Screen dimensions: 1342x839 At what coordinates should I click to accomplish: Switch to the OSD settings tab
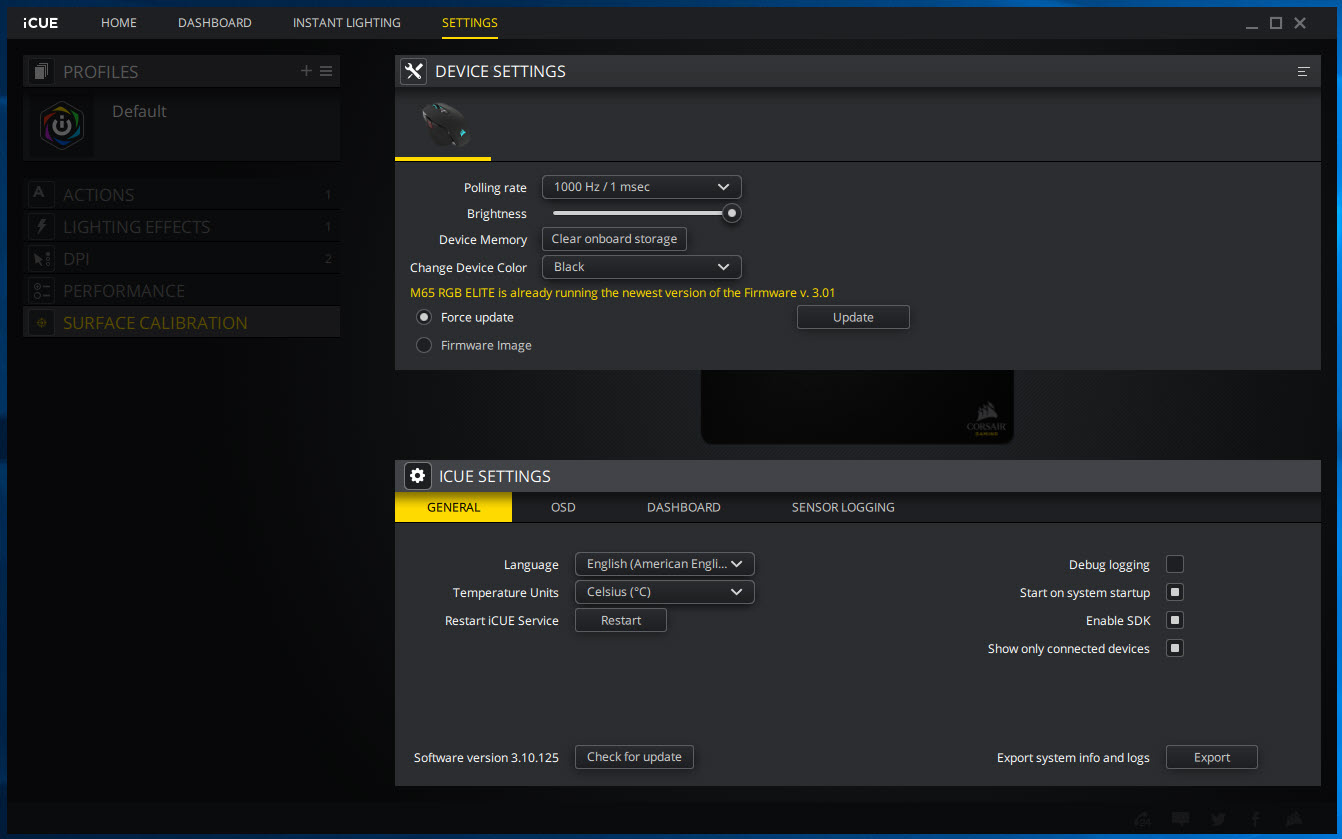click(563, 507)
